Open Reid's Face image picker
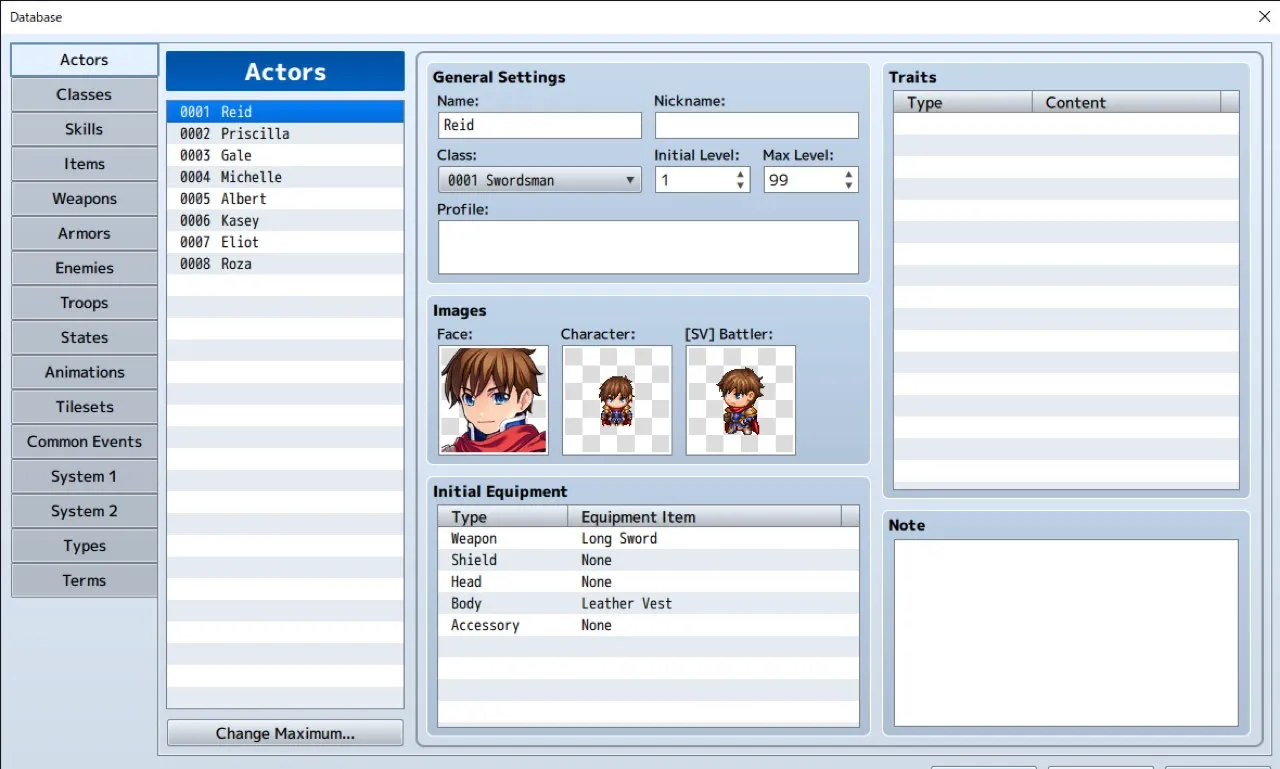The height and width of the screenshot is (769, 1280). [493, 401]
